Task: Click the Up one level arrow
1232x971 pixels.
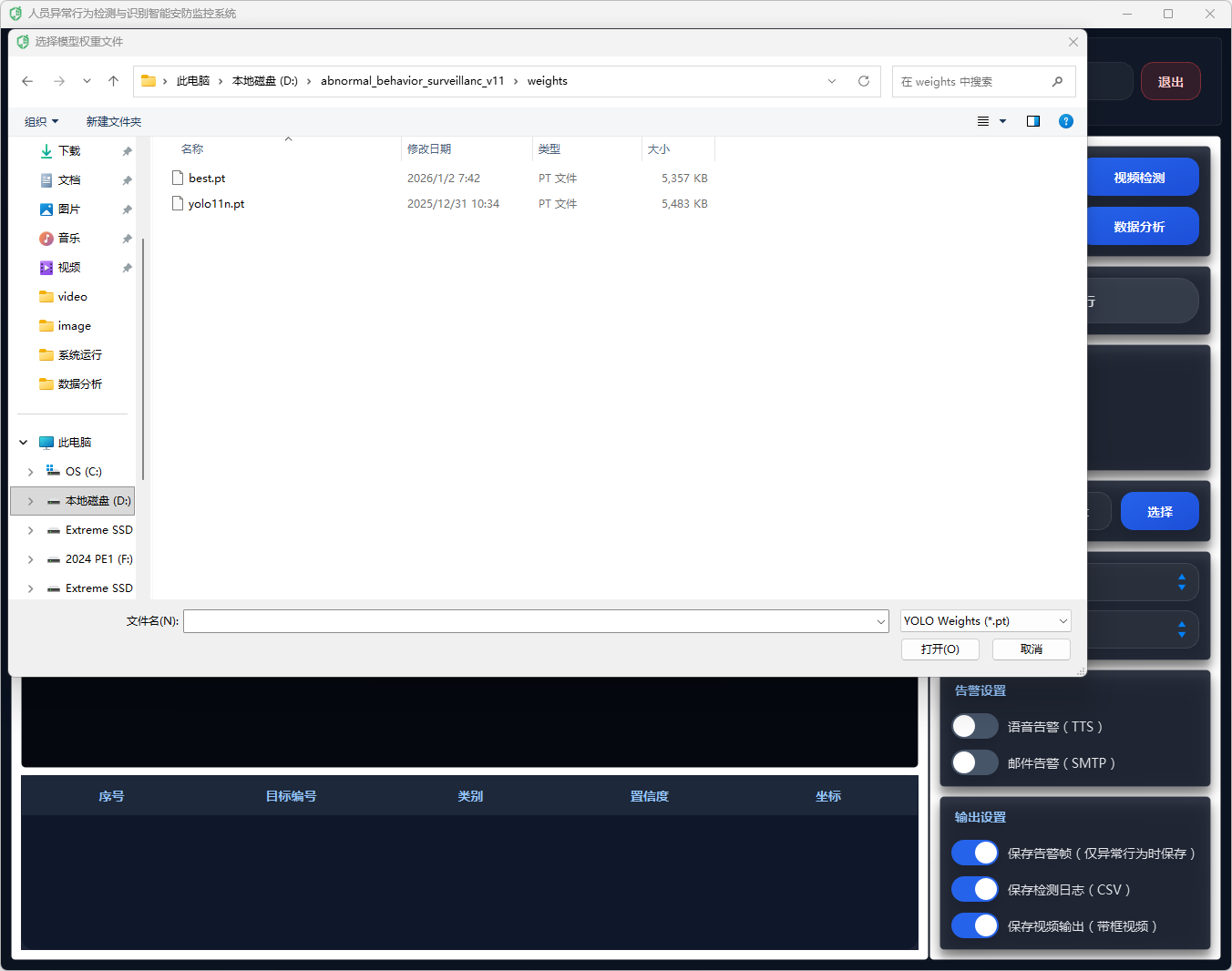Action: (x=113, y=81)
